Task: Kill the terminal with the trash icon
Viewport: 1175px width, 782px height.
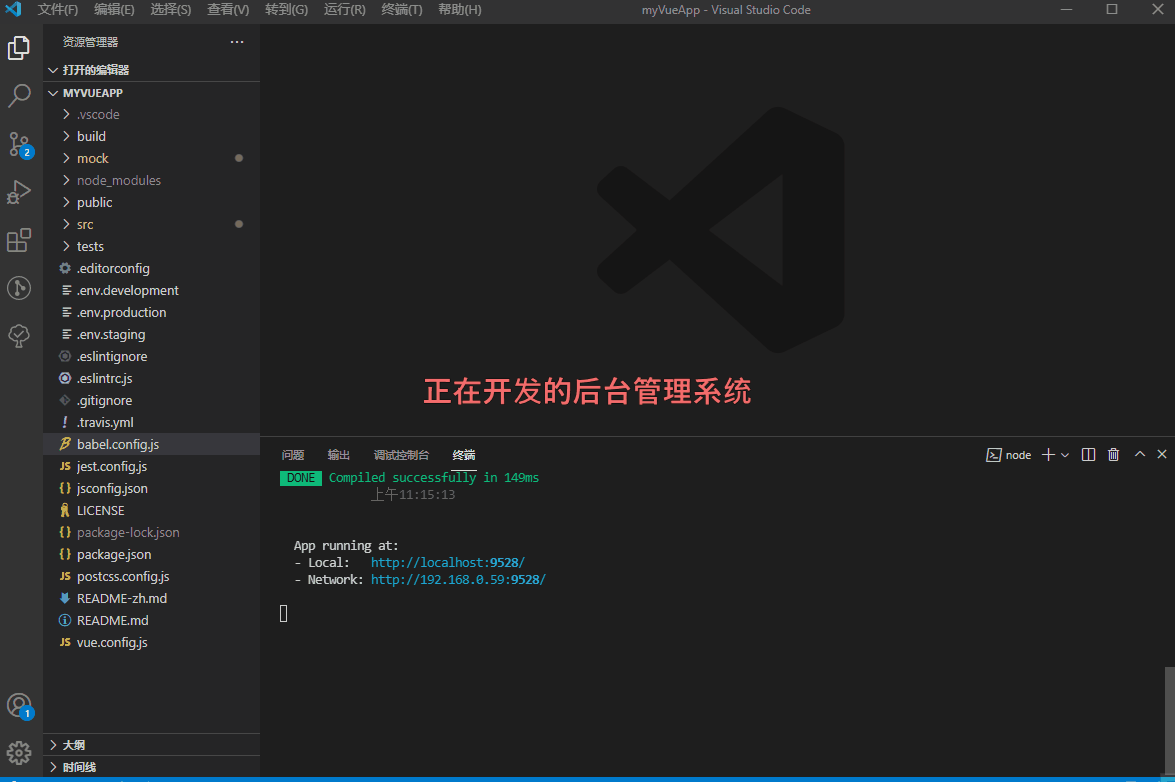Action: click(x=1113, y=454)
